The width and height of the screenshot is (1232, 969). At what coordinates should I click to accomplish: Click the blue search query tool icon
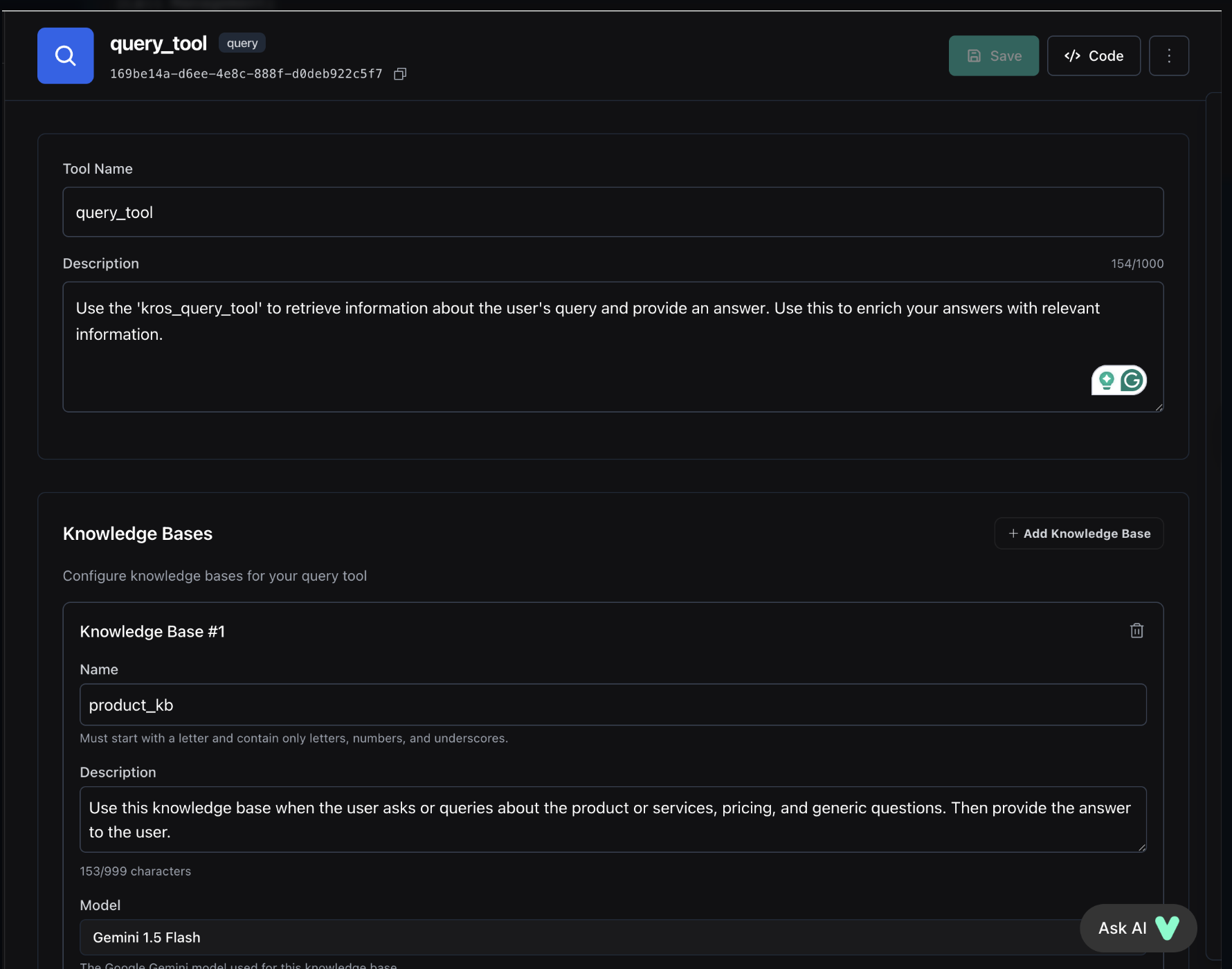coord(65,55)
